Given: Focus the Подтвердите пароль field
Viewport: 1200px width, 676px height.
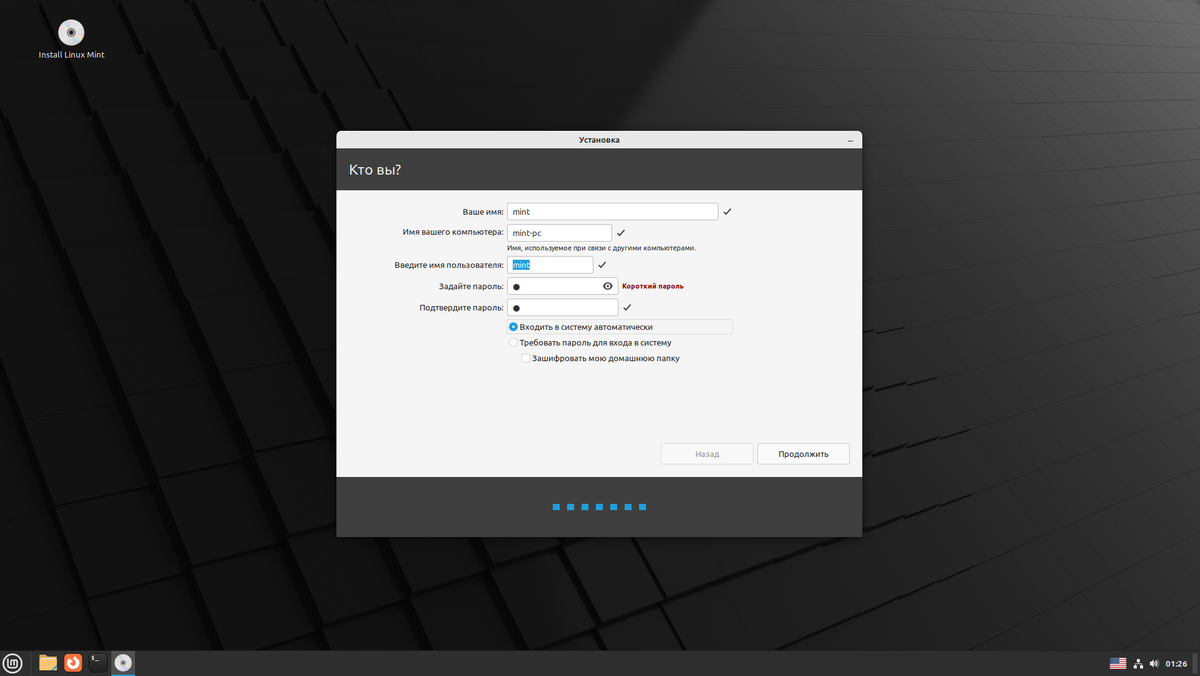Looking at the screenshot, I should [x=562, y=308].
